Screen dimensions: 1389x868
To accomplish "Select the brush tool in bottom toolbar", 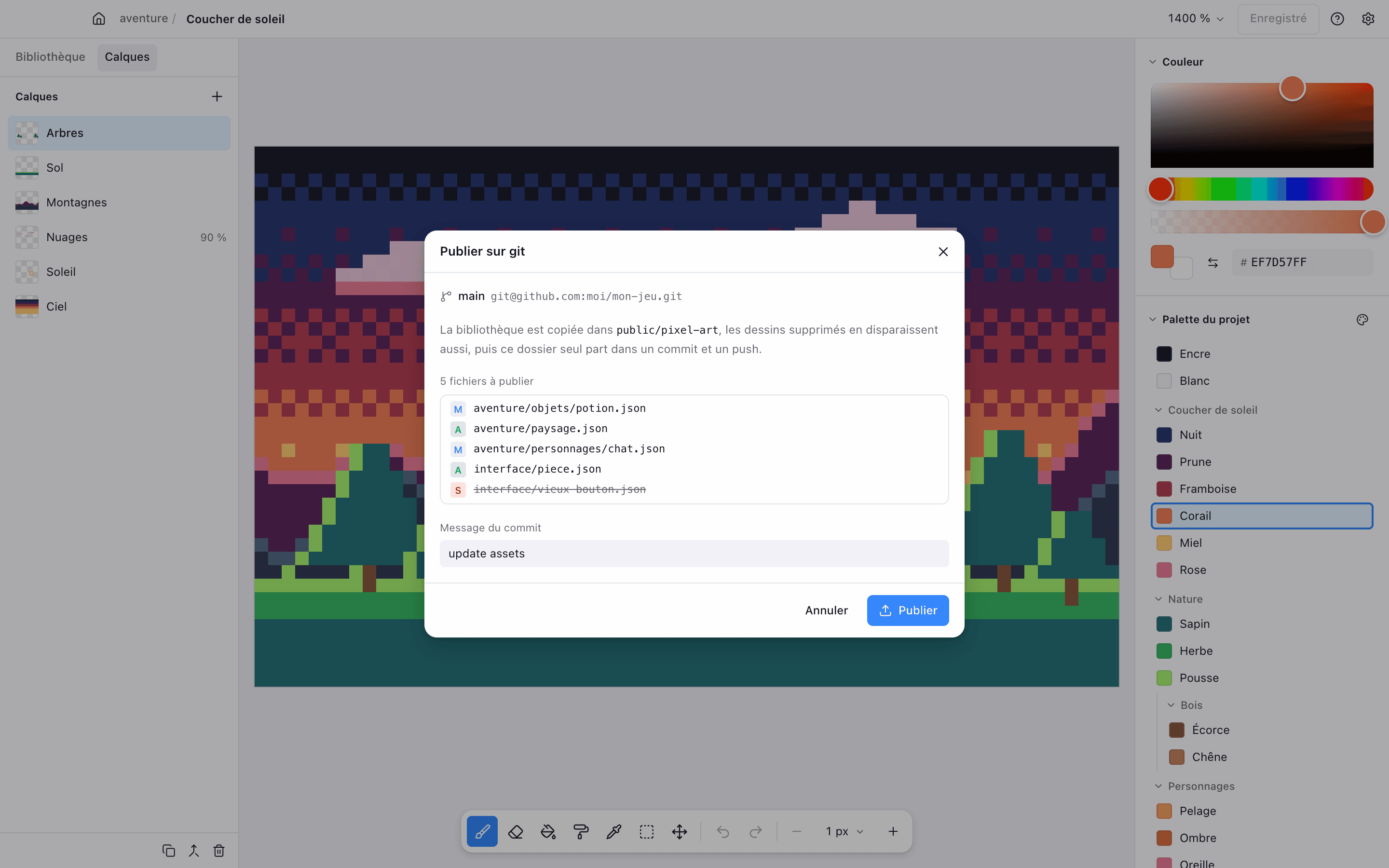I will pos(482,831).
